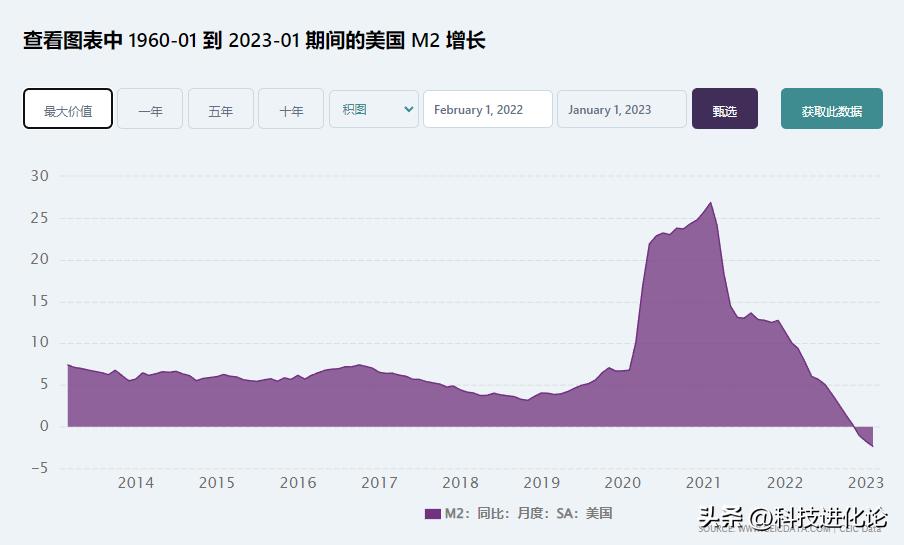Click the 2023 x-axis label
This screenshot has width=904, height=545.
tap(865, 483)
